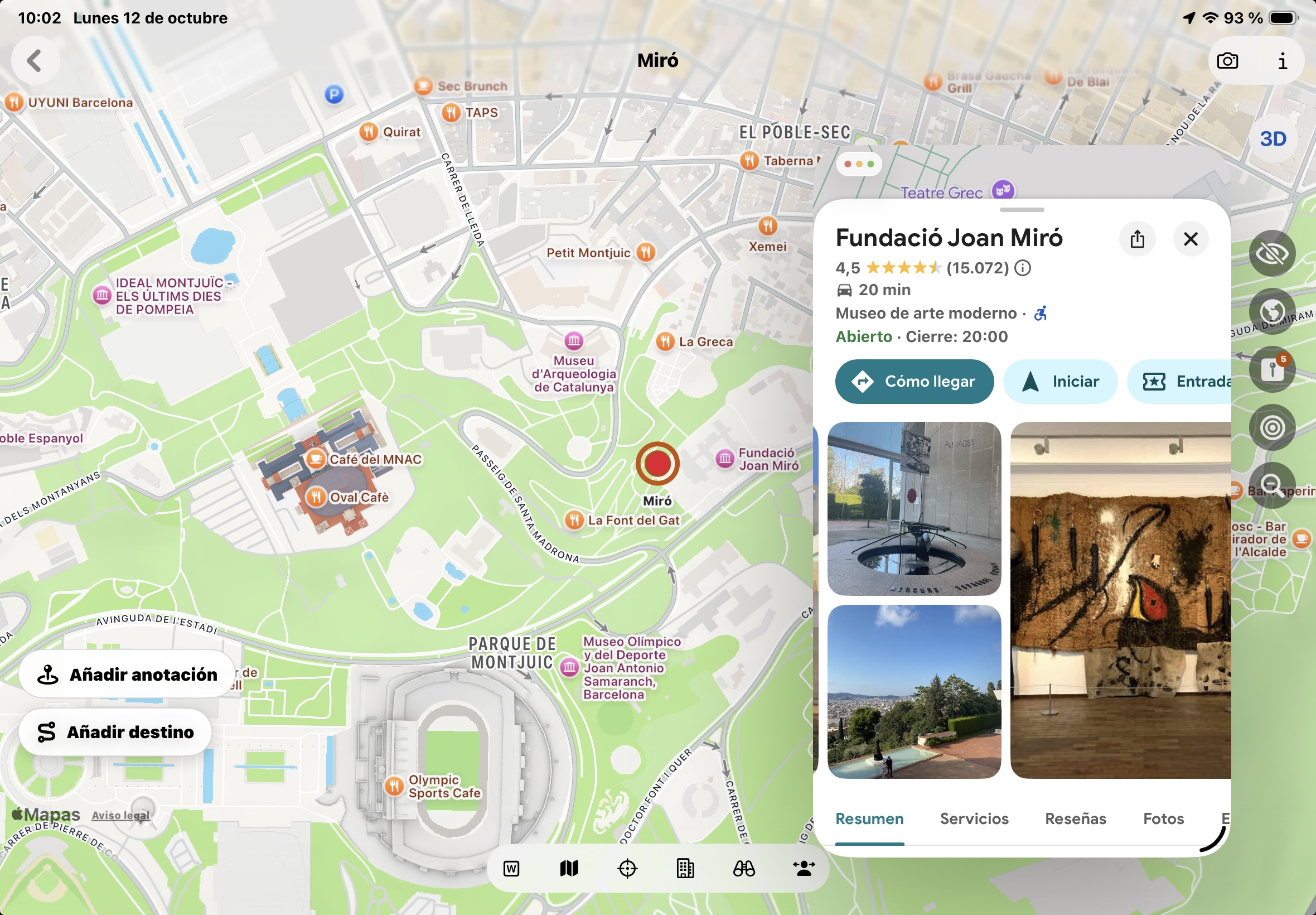Share Fundació Joan Miró via share icon
The height and width of the screenshot is (915, 1316).
coord(1137,238)
